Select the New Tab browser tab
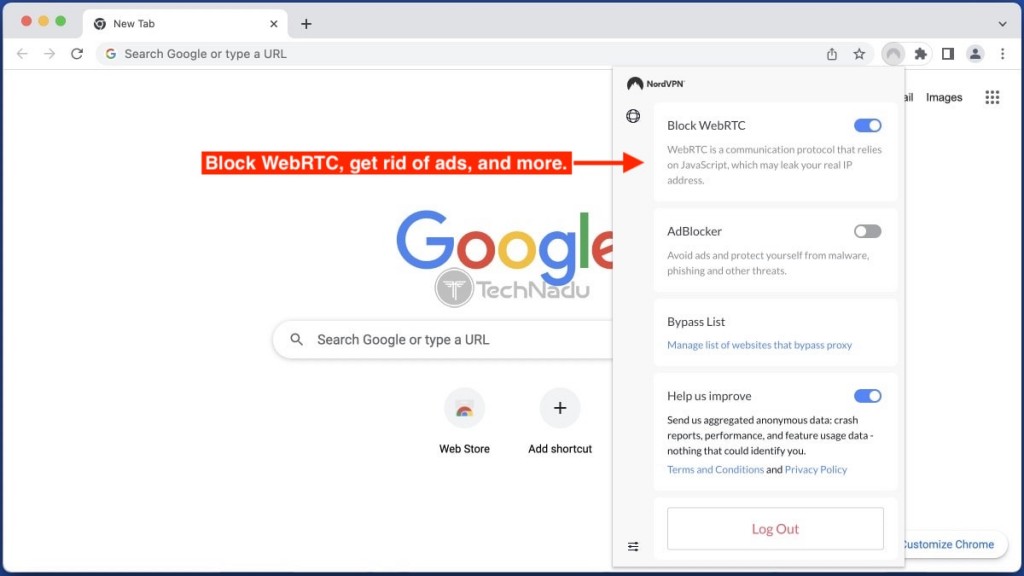 185,24
